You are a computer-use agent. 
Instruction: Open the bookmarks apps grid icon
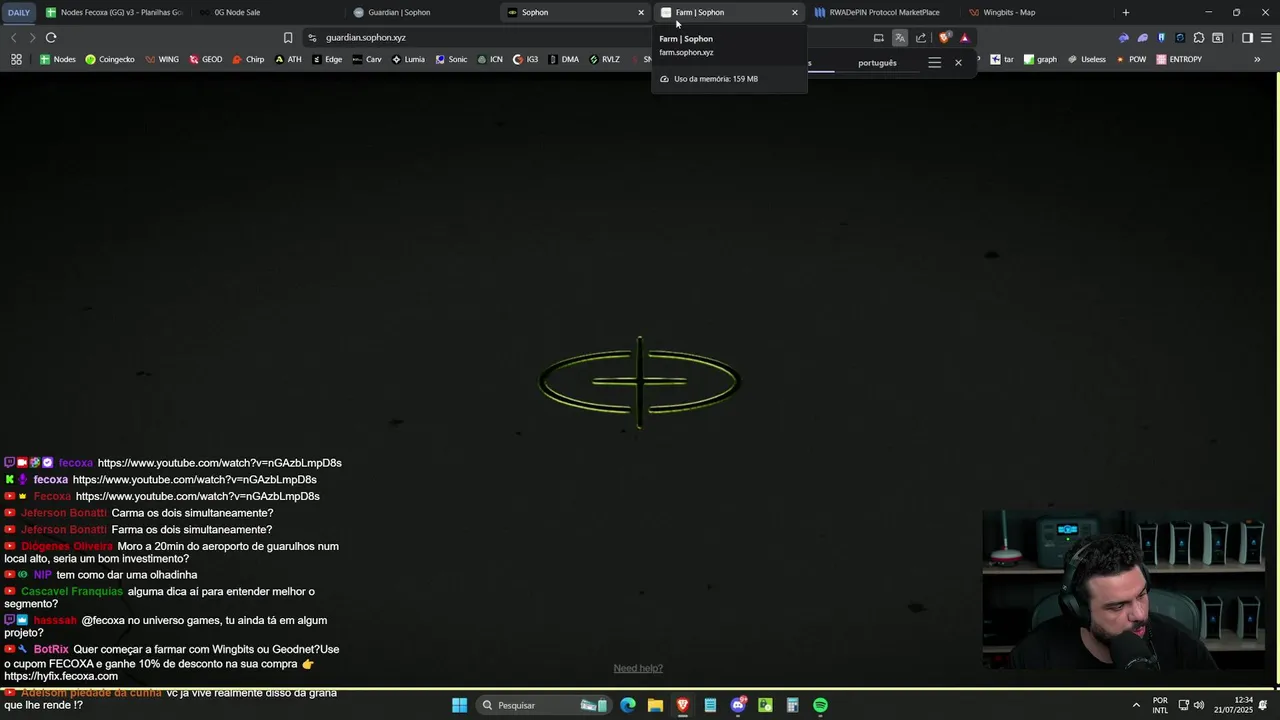click(x=16, y=59)
